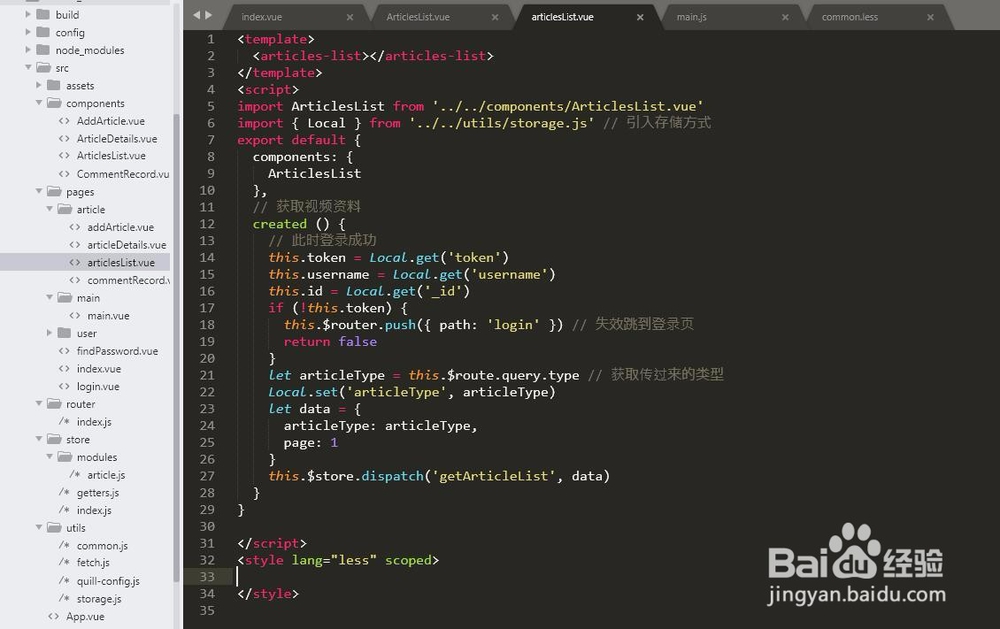Click the 'created' method name on line 12
The height and width of the screenshot is (629, 1000).
point(279,224)
